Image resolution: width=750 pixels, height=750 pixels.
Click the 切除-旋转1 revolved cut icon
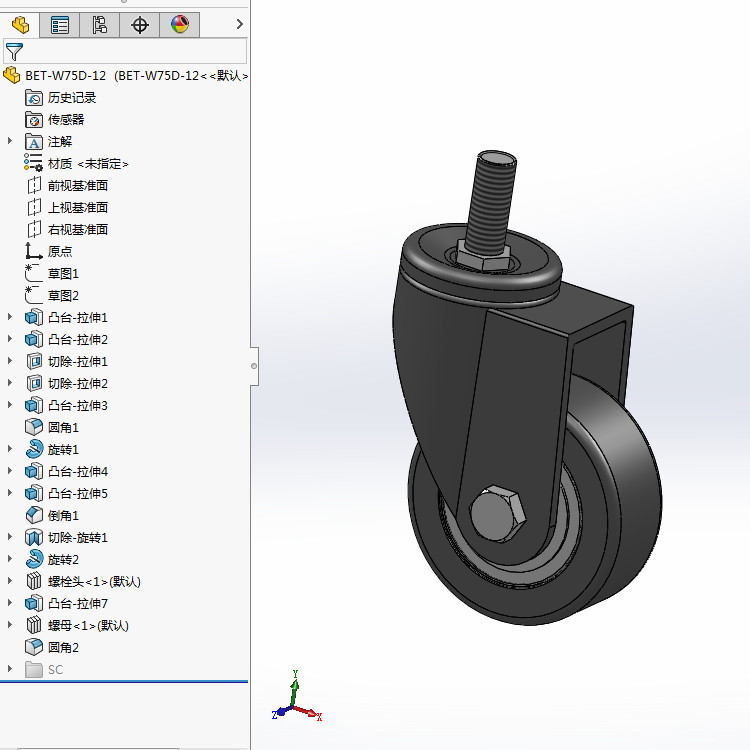pos(33,537)
